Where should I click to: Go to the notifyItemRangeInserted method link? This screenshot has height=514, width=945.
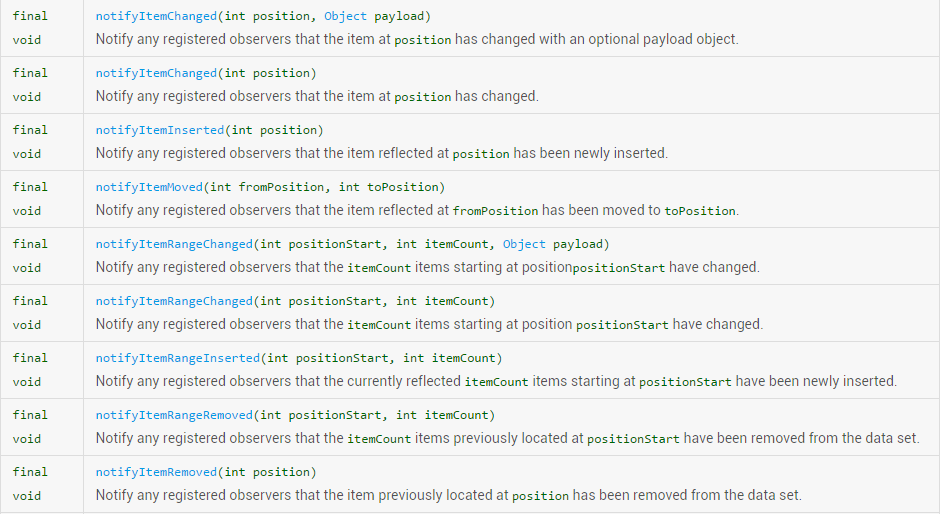(178, 359)
